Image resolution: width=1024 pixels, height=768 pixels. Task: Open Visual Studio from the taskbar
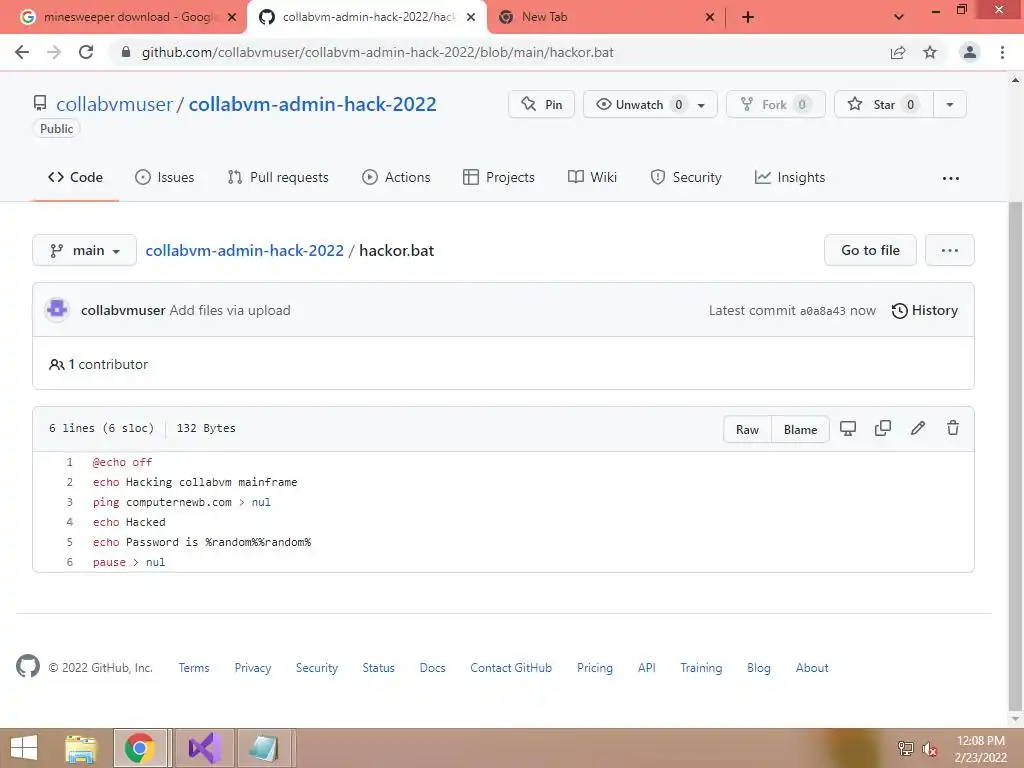coord(204,748)
